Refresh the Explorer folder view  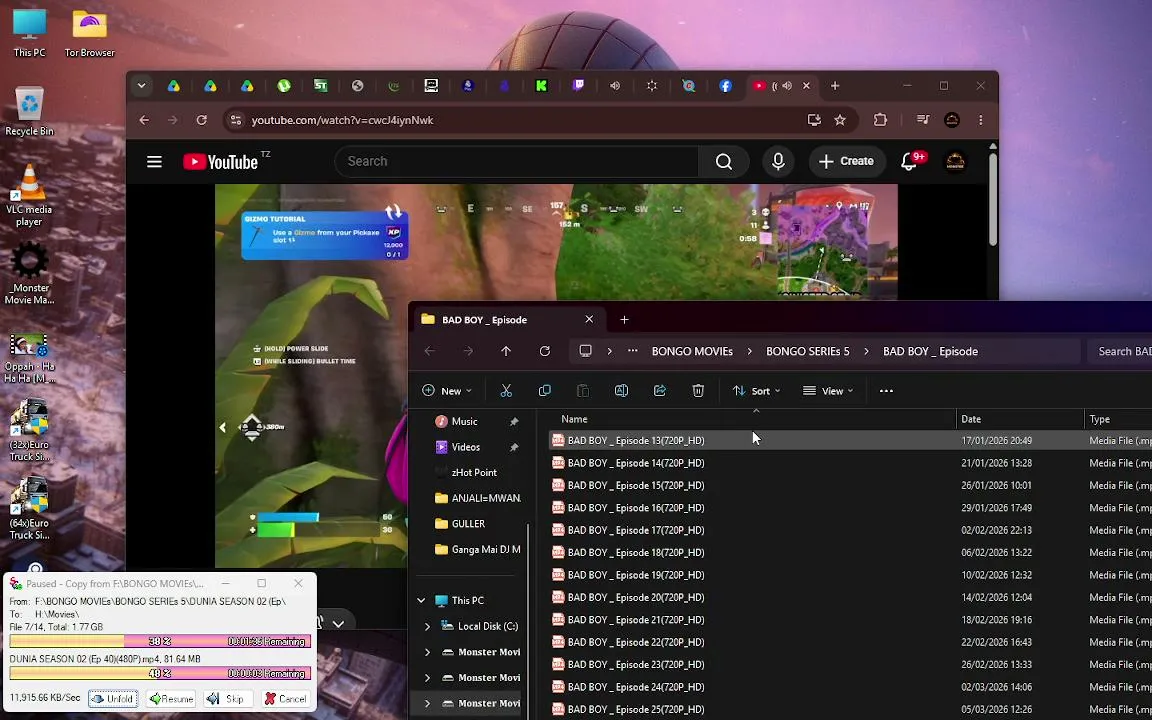click(544, 351)
